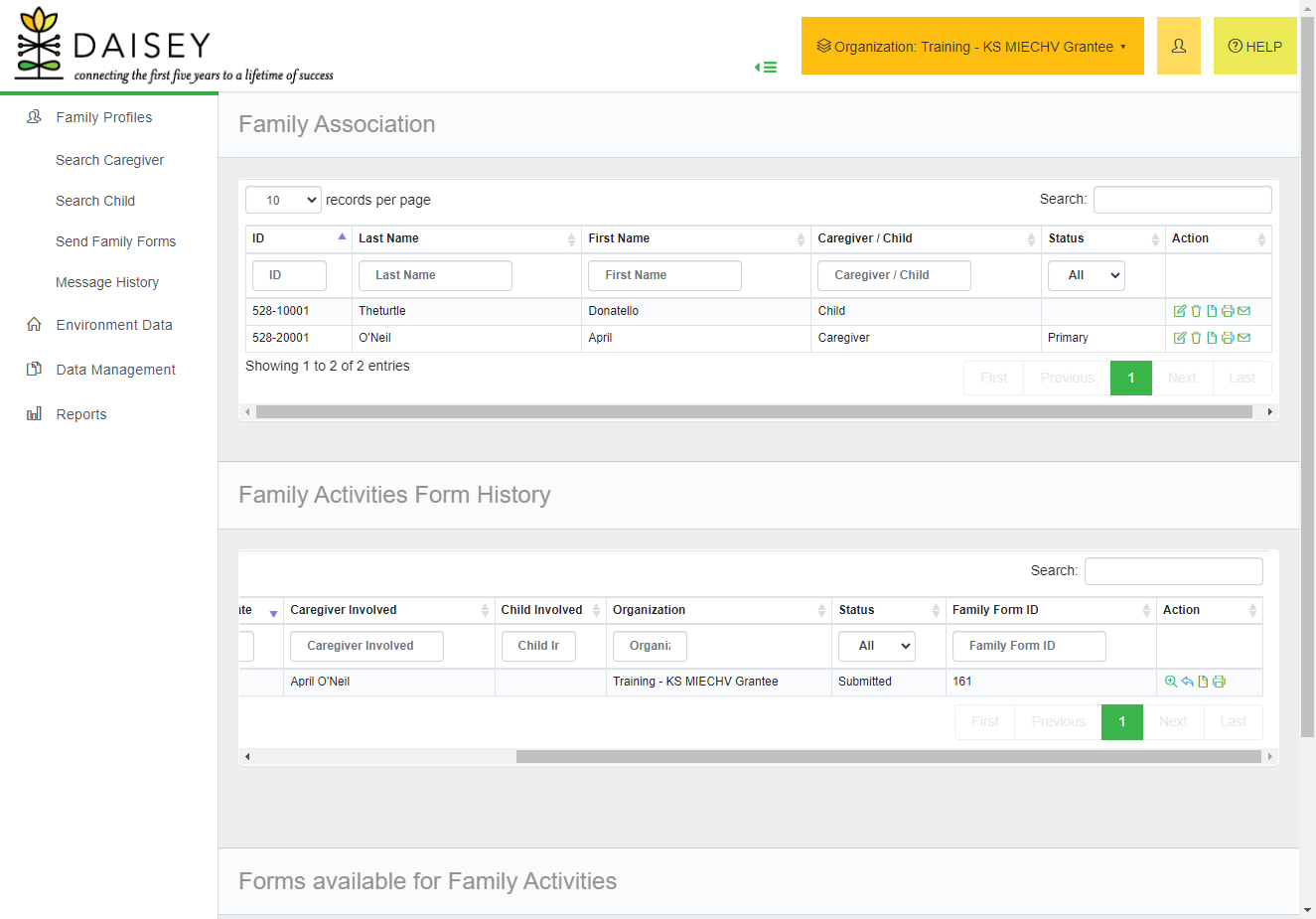Focus the Last Name filter field
This screenshot has height=919, width=1316.
click(435, 275)
